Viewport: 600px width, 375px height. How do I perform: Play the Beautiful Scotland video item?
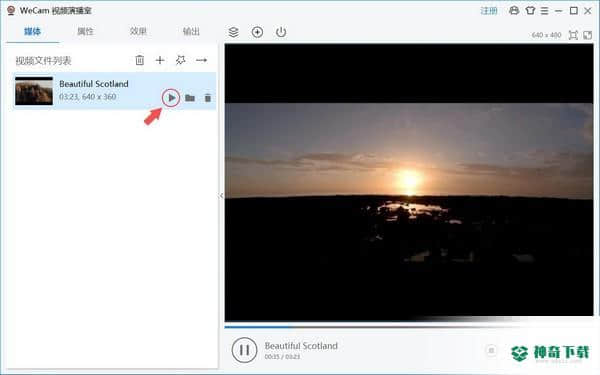[171, 98]
